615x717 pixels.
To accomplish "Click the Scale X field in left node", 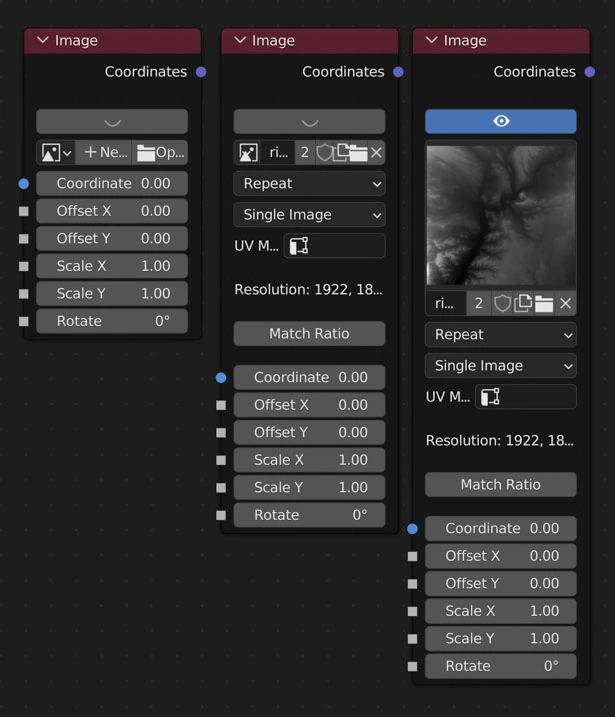I will coord(112,266).
